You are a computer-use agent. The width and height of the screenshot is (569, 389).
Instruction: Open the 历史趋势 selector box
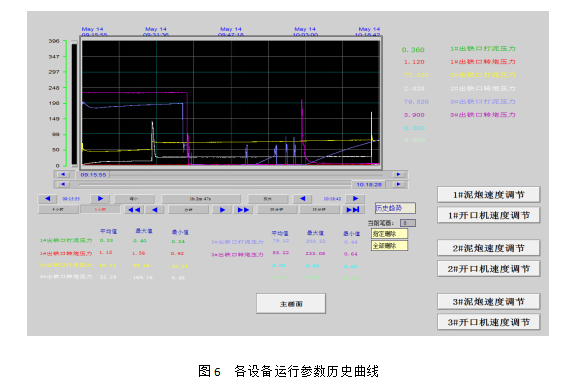point(395,208)
